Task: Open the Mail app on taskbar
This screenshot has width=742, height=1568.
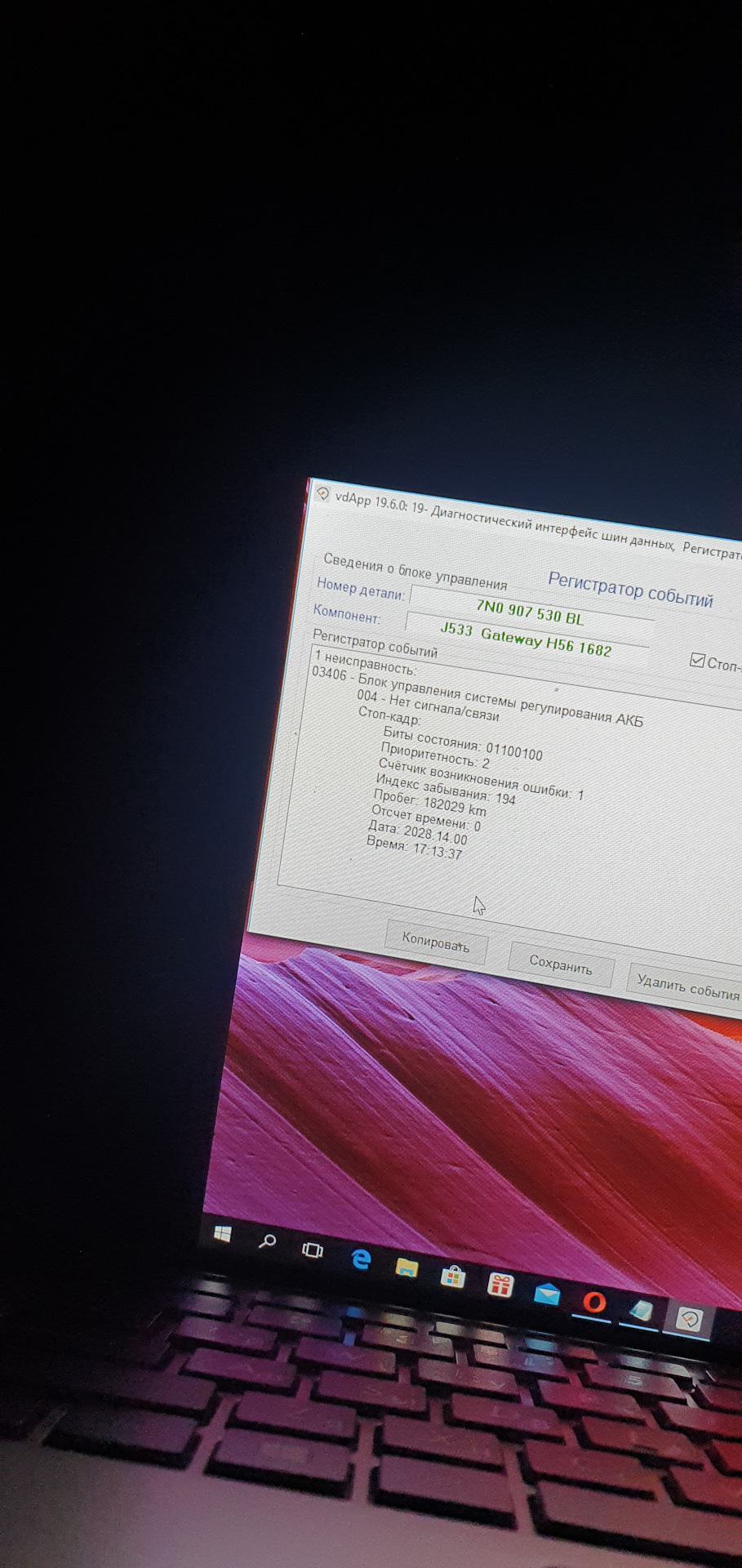Action: tap(547, 1294)
